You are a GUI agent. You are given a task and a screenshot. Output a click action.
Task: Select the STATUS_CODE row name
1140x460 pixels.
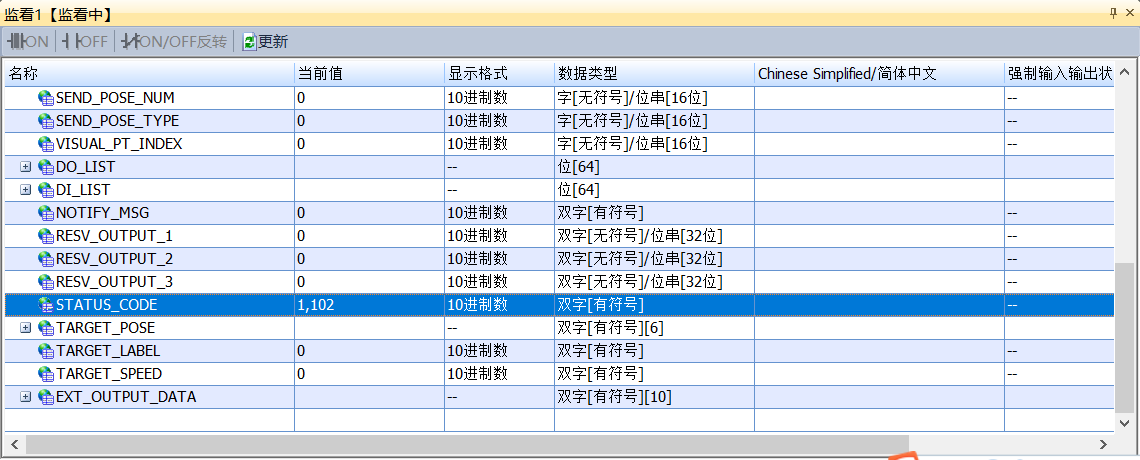(106, 305)
